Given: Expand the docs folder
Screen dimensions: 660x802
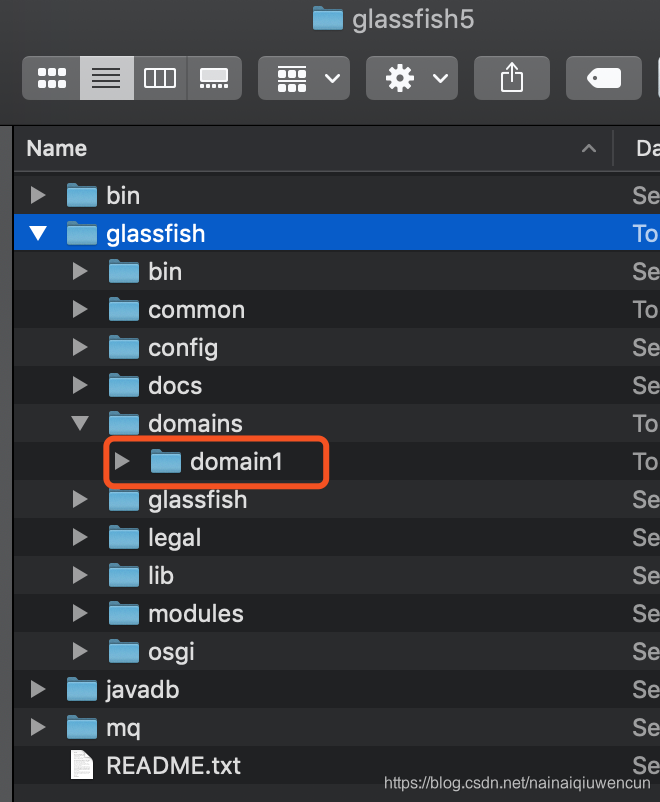Looking at the screenshot, I should pyautogui.click(x=80, y=385).
